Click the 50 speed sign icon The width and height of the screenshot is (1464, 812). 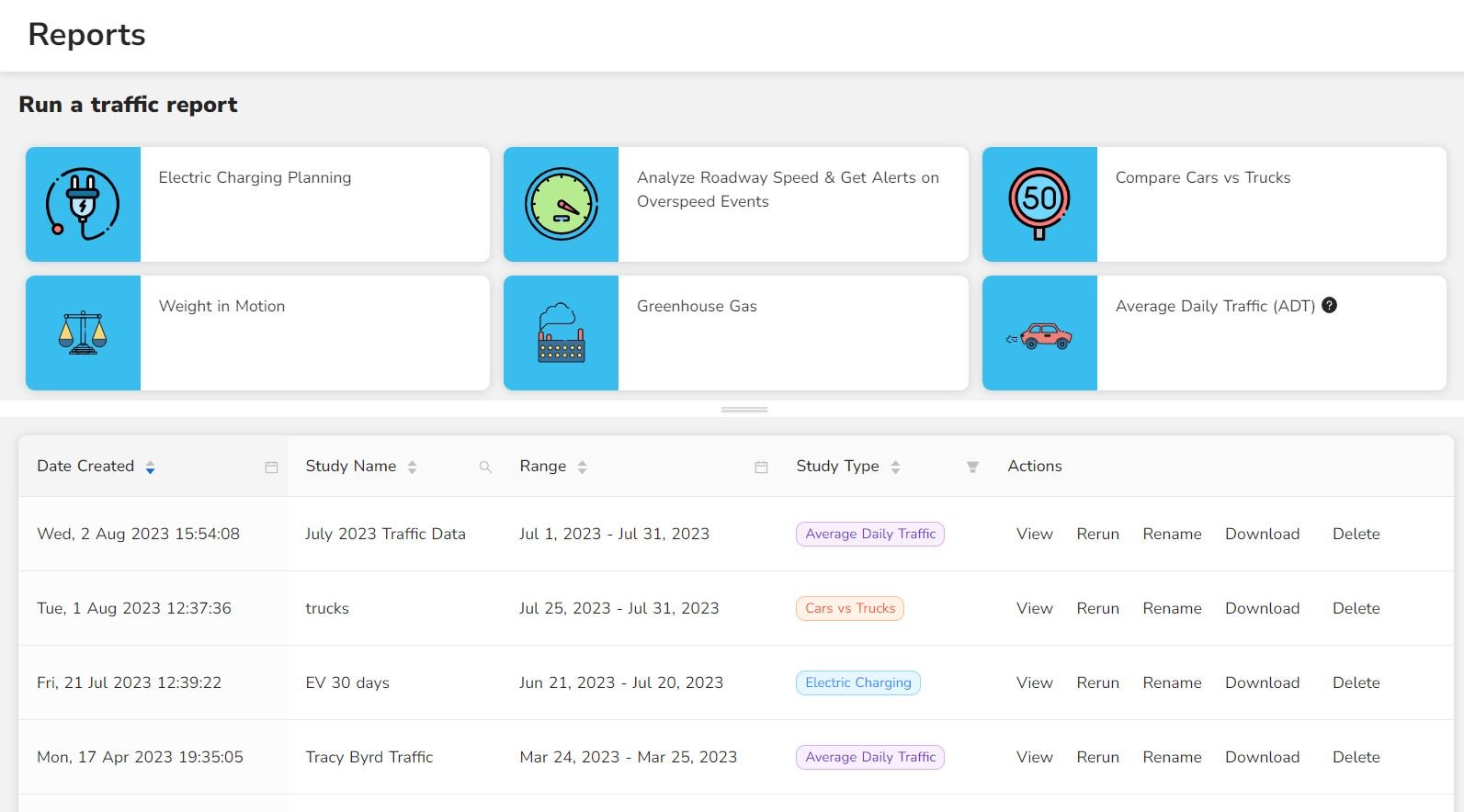click(1039, 204)
